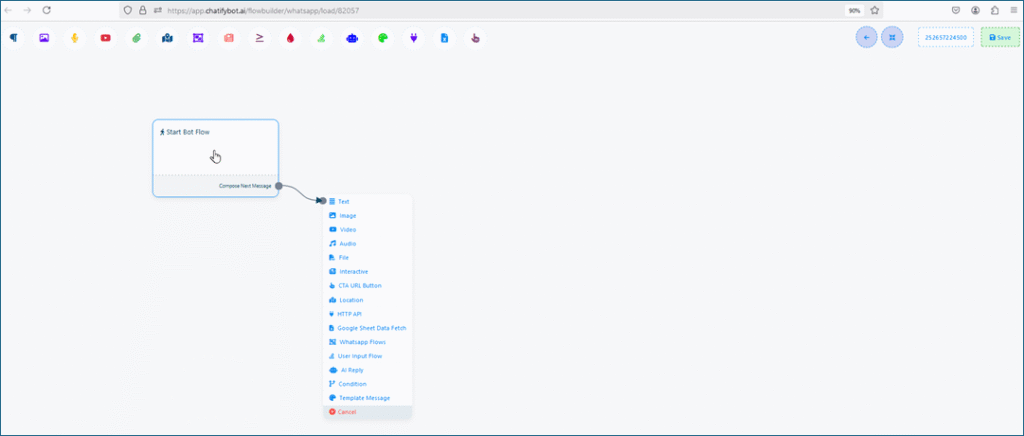Choose the green paperclip file icon
The image size is (1024, 436).
point(136,38)
